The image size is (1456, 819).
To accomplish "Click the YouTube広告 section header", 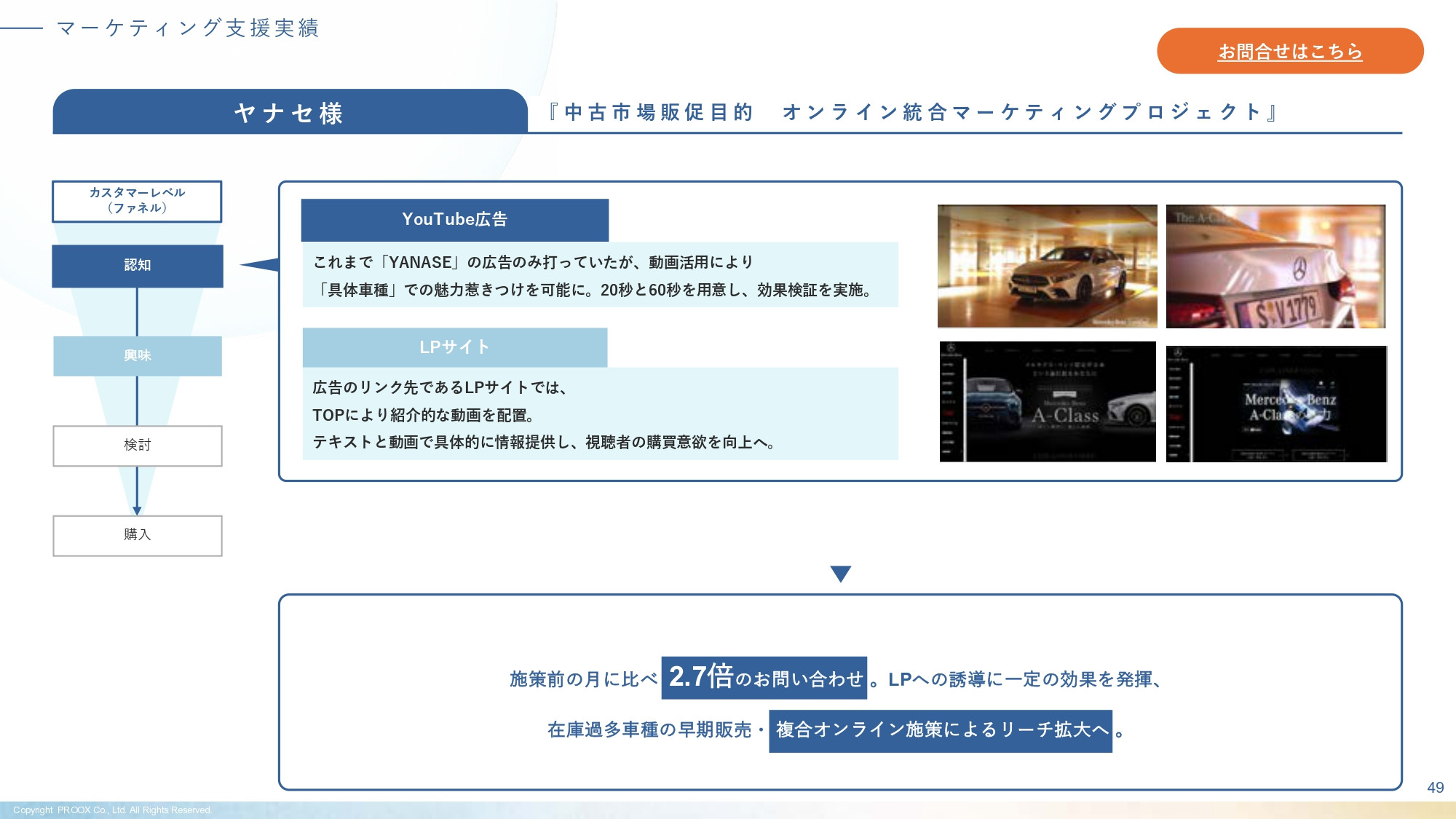I will 456,219.
